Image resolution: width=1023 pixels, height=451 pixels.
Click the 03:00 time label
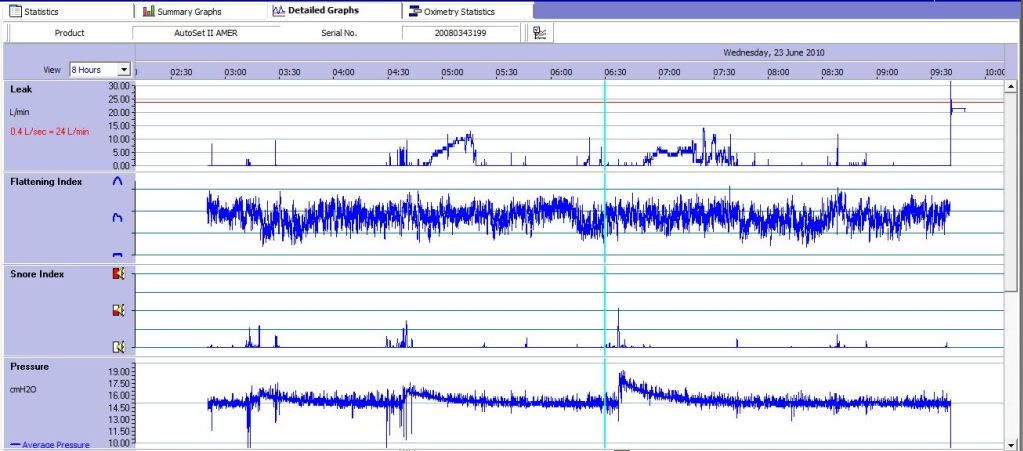(235, 72)
